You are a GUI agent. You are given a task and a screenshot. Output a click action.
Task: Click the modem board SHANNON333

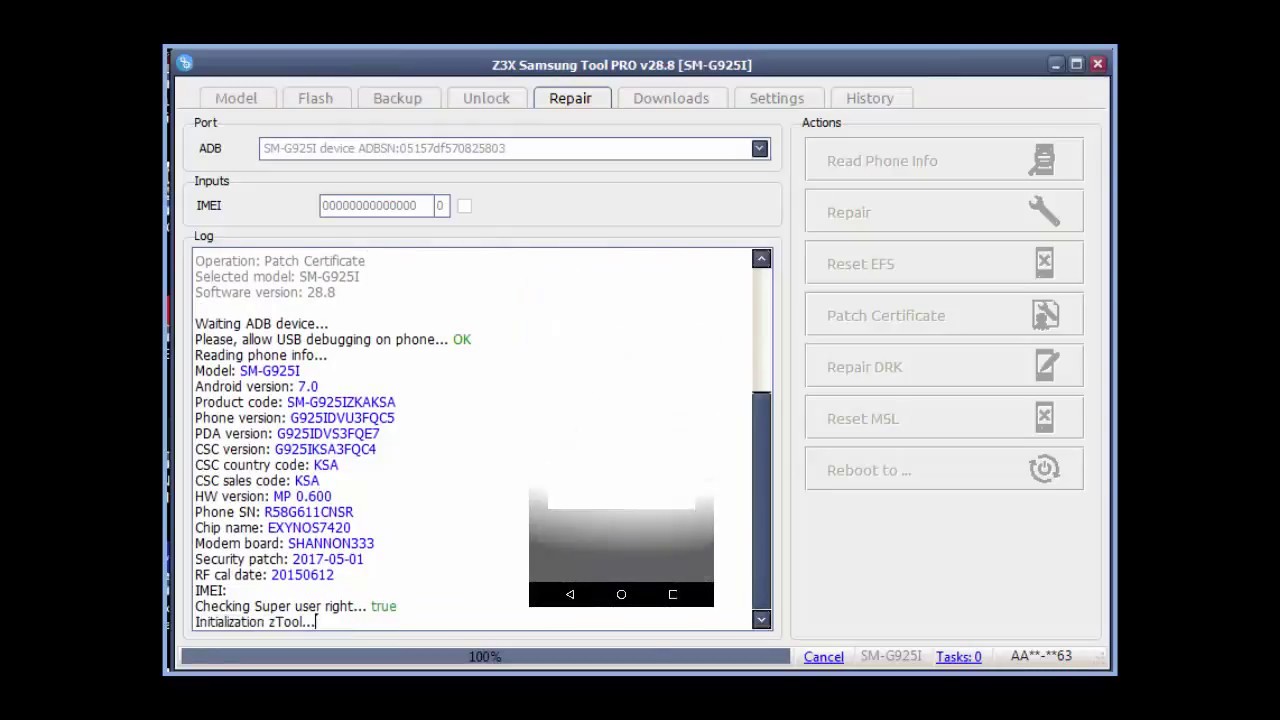coord(331,544)
